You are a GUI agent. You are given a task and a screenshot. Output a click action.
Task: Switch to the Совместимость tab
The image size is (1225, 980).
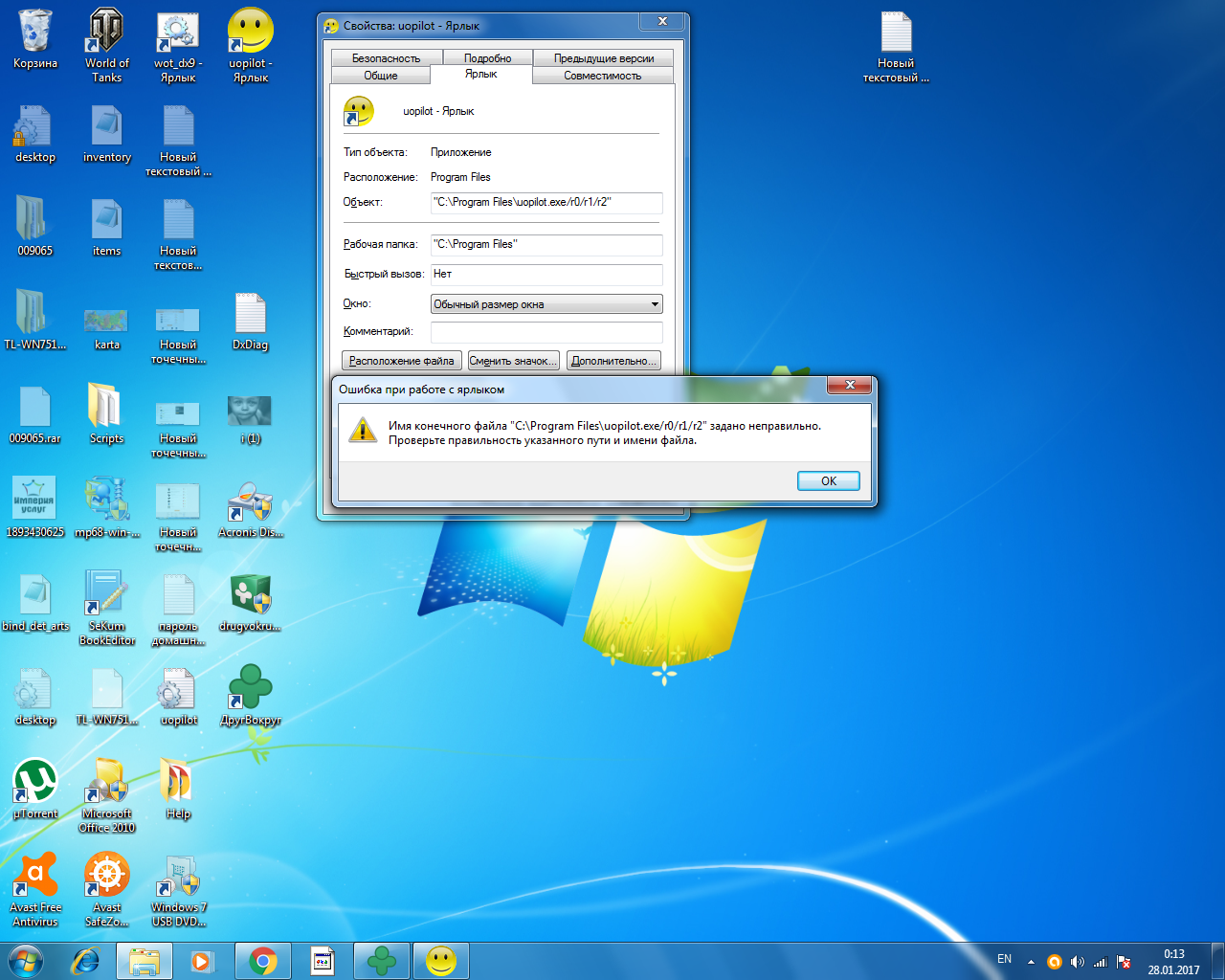click(602, 76)
